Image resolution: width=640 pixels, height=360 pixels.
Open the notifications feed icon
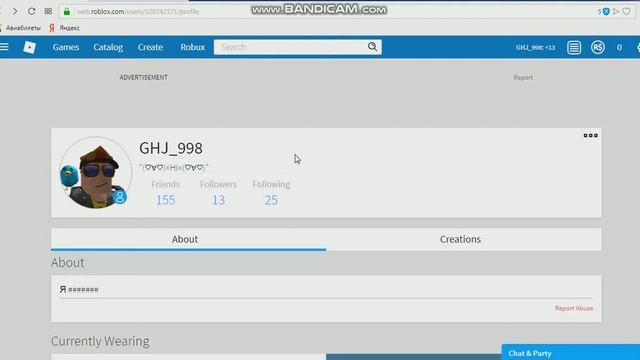[573, 47]
